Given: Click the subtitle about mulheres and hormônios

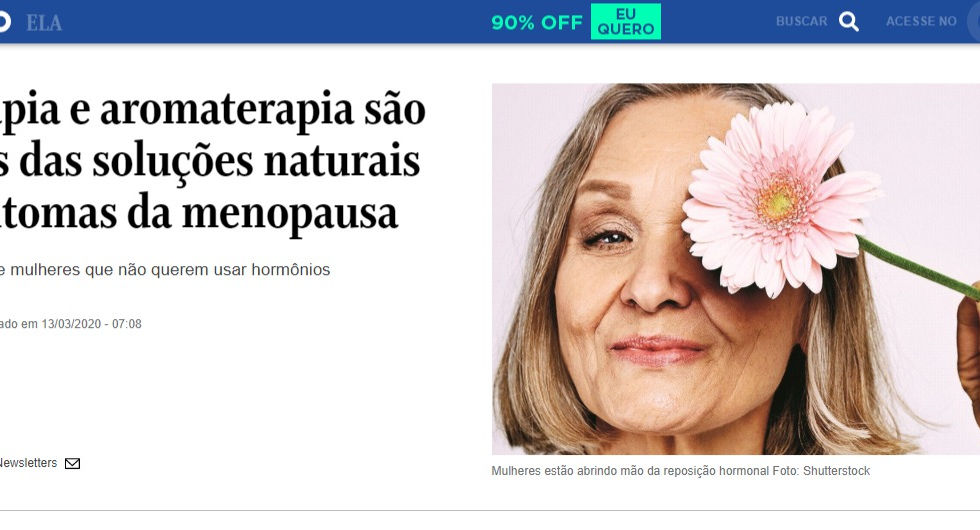Looking at the screenshot, I should [165, 269].
